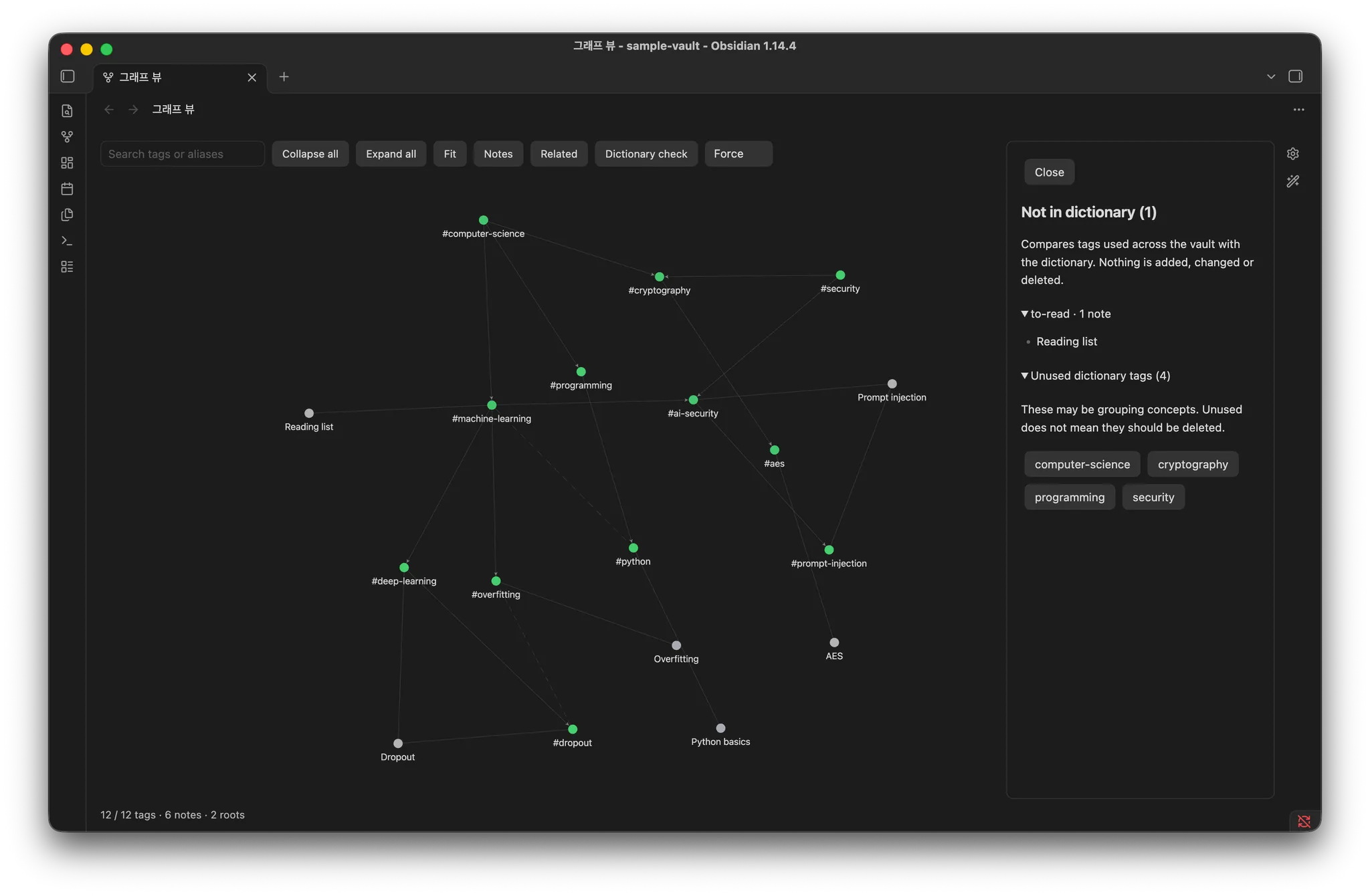Open canvas grid ribbon icon
1370x896 pixels.
click(67, 163)
